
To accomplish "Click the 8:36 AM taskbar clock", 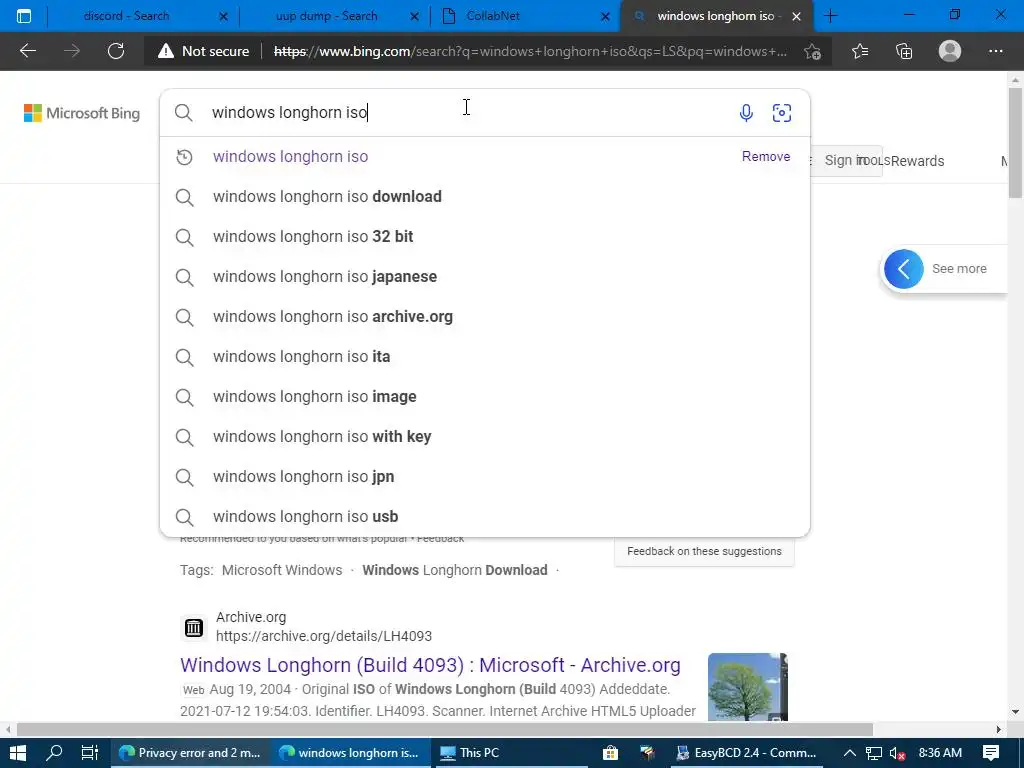I will pos(940,753).
